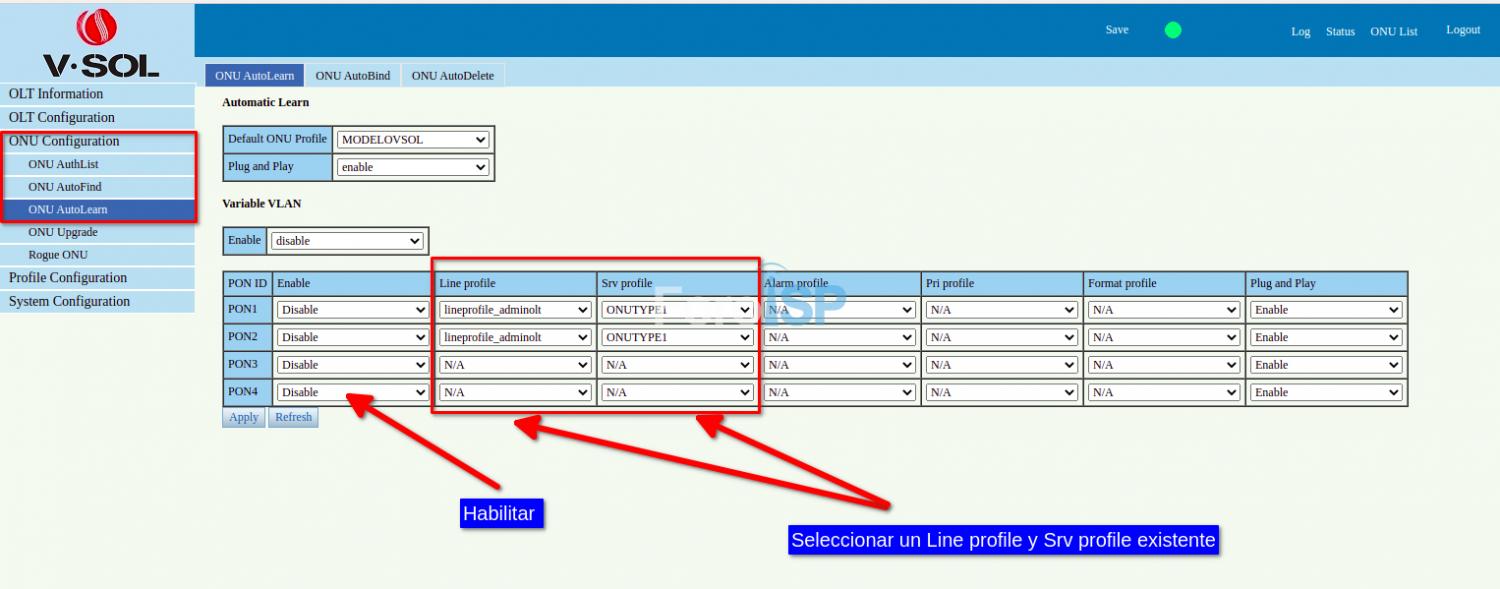Switch to the ONU AutoBind tab

(353, 76)
